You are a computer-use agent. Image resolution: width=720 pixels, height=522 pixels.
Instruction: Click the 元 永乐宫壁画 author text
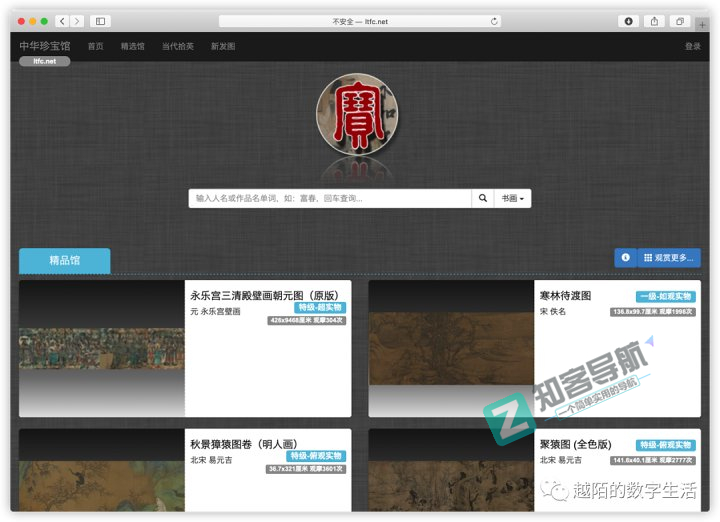pyautogui.click(x=215, y=311)
